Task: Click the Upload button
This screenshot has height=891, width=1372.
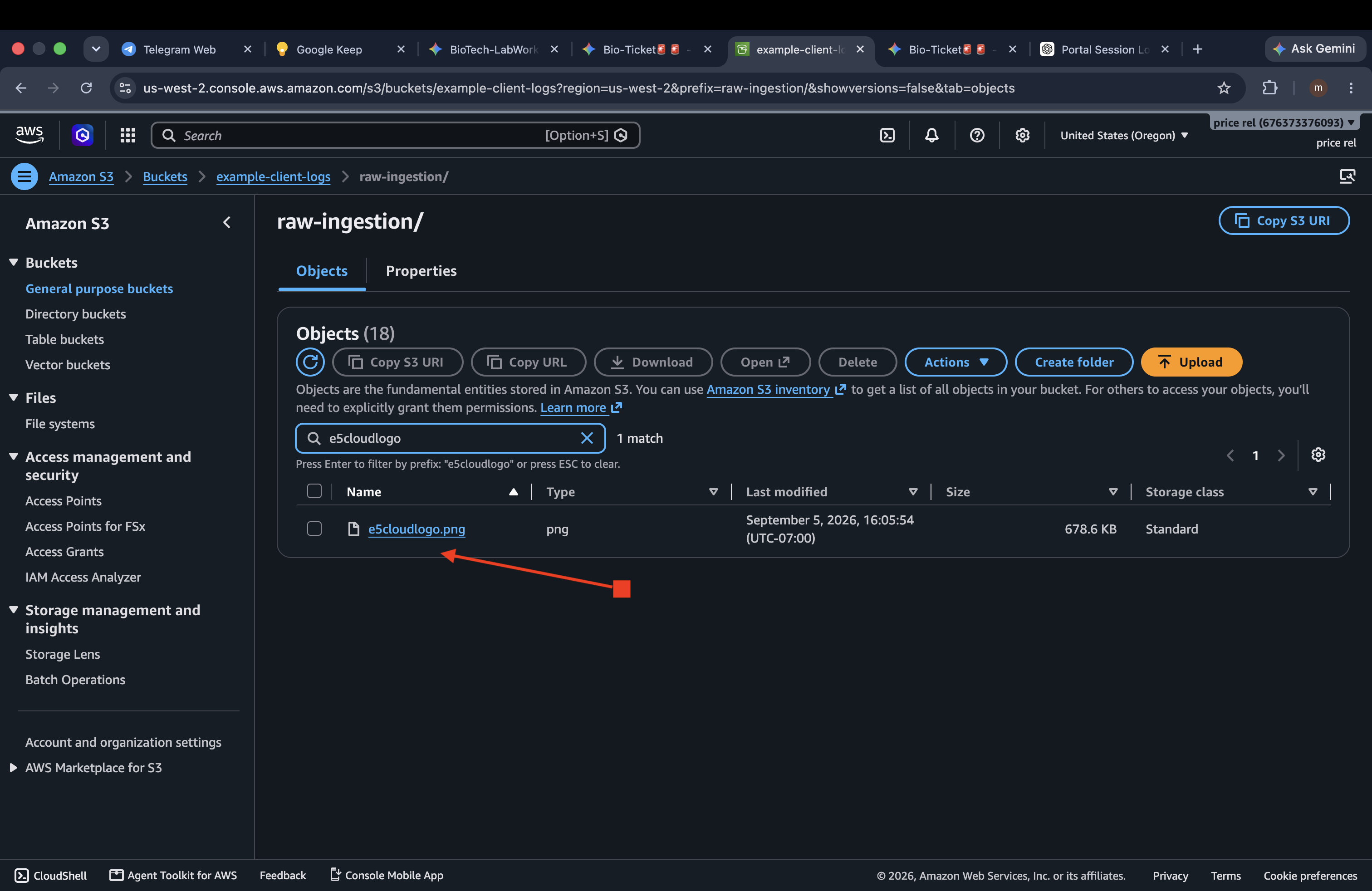Action: click(1191, 362)
